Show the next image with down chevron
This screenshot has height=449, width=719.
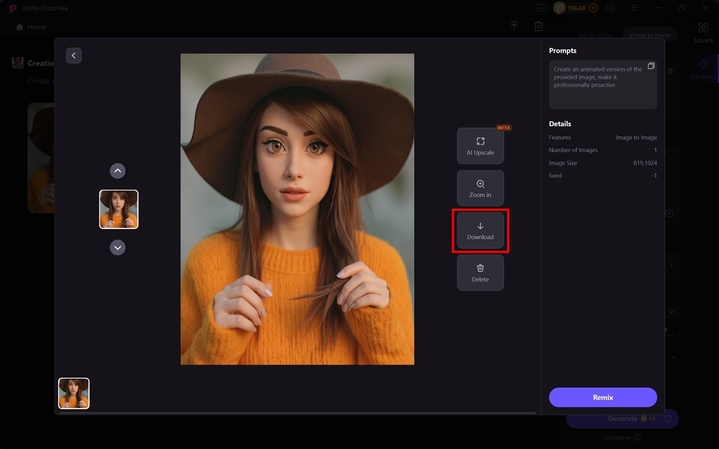click(x=117, y=248)
